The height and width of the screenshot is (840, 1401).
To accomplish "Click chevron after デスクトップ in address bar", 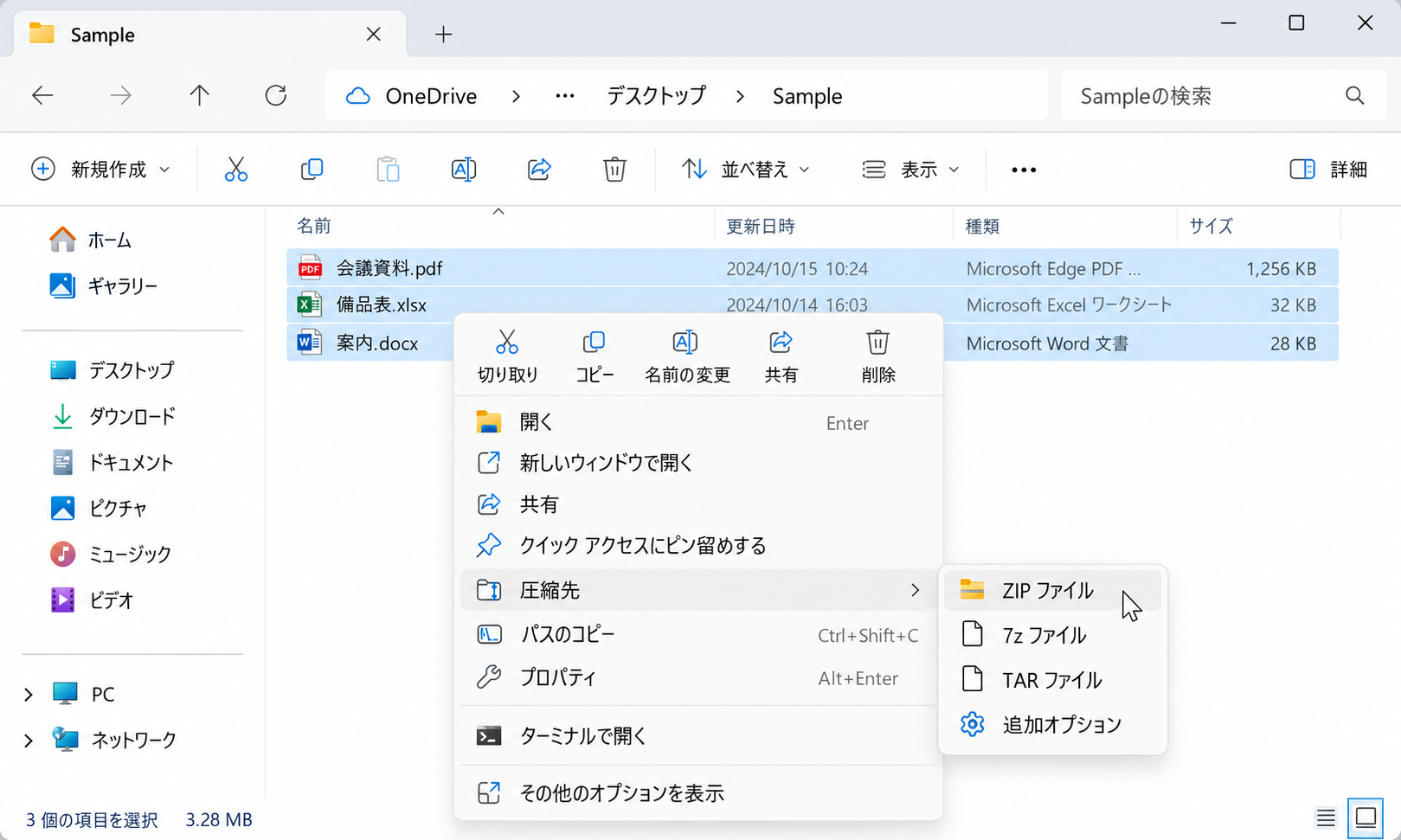I will coord(740,96).
